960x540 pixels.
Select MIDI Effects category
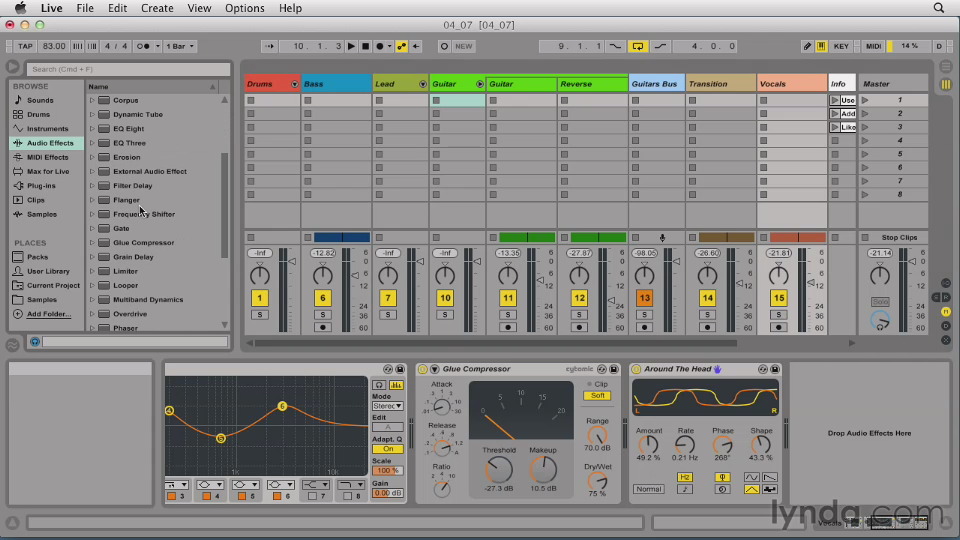point(47,157)
